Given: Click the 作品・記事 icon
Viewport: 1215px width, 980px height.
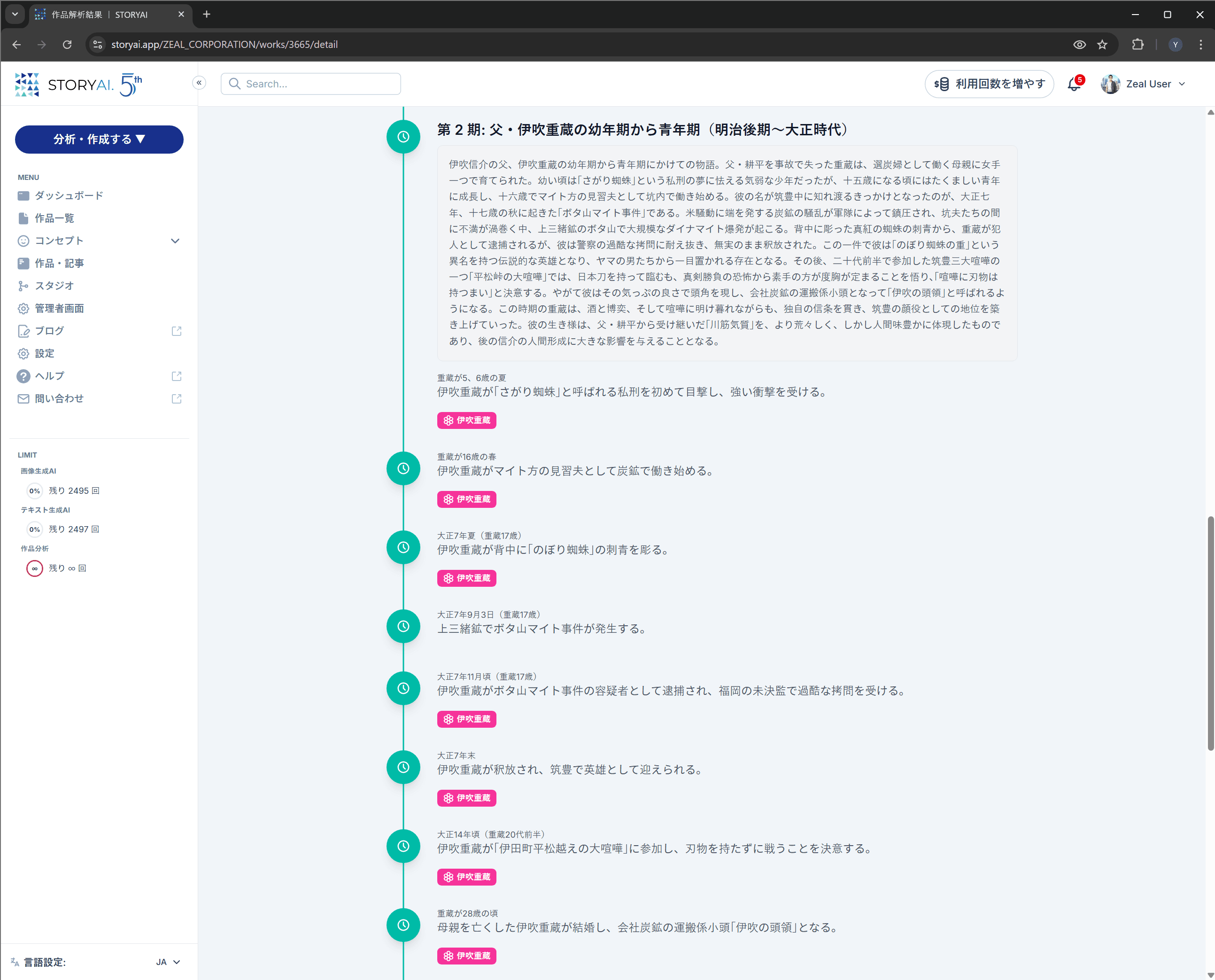Looking at the screenshot, I should coord(23,264).
